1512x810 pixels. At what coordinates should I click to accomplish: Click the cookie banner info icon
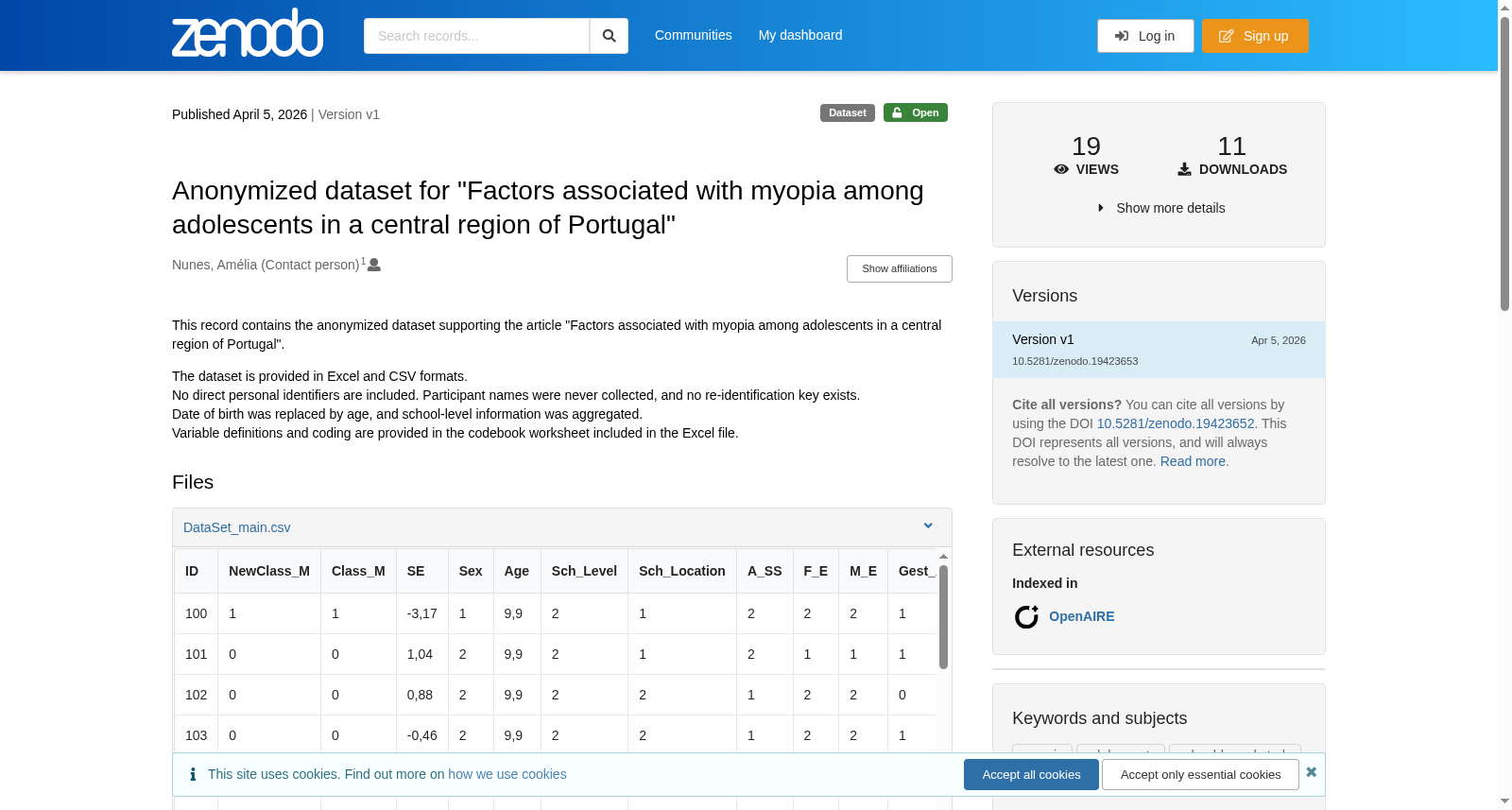tap(193, 774)
